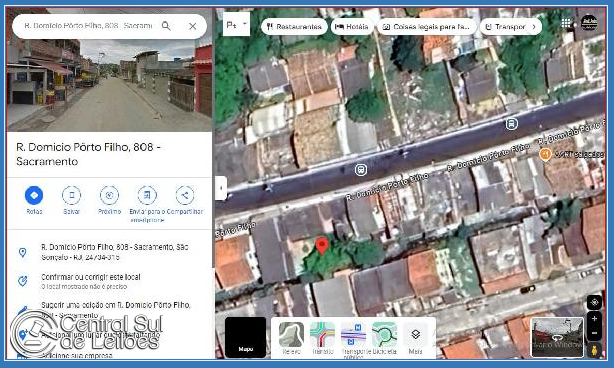This screenshot has width=614, height=368.
Task: Clear the search box with the X
Action: click(193, 26)
